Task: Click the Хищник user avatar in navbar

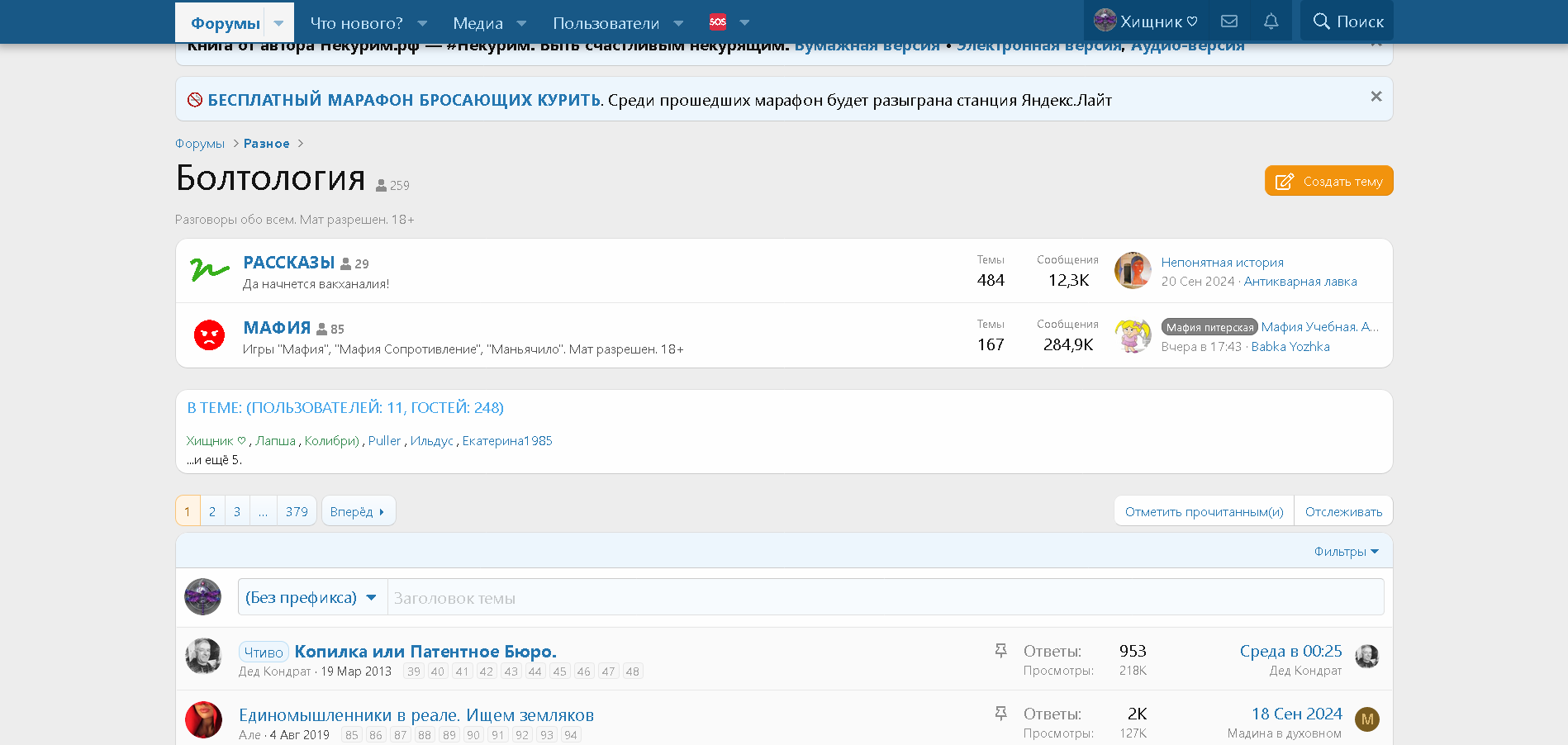Action: (x=1105, y=20)
